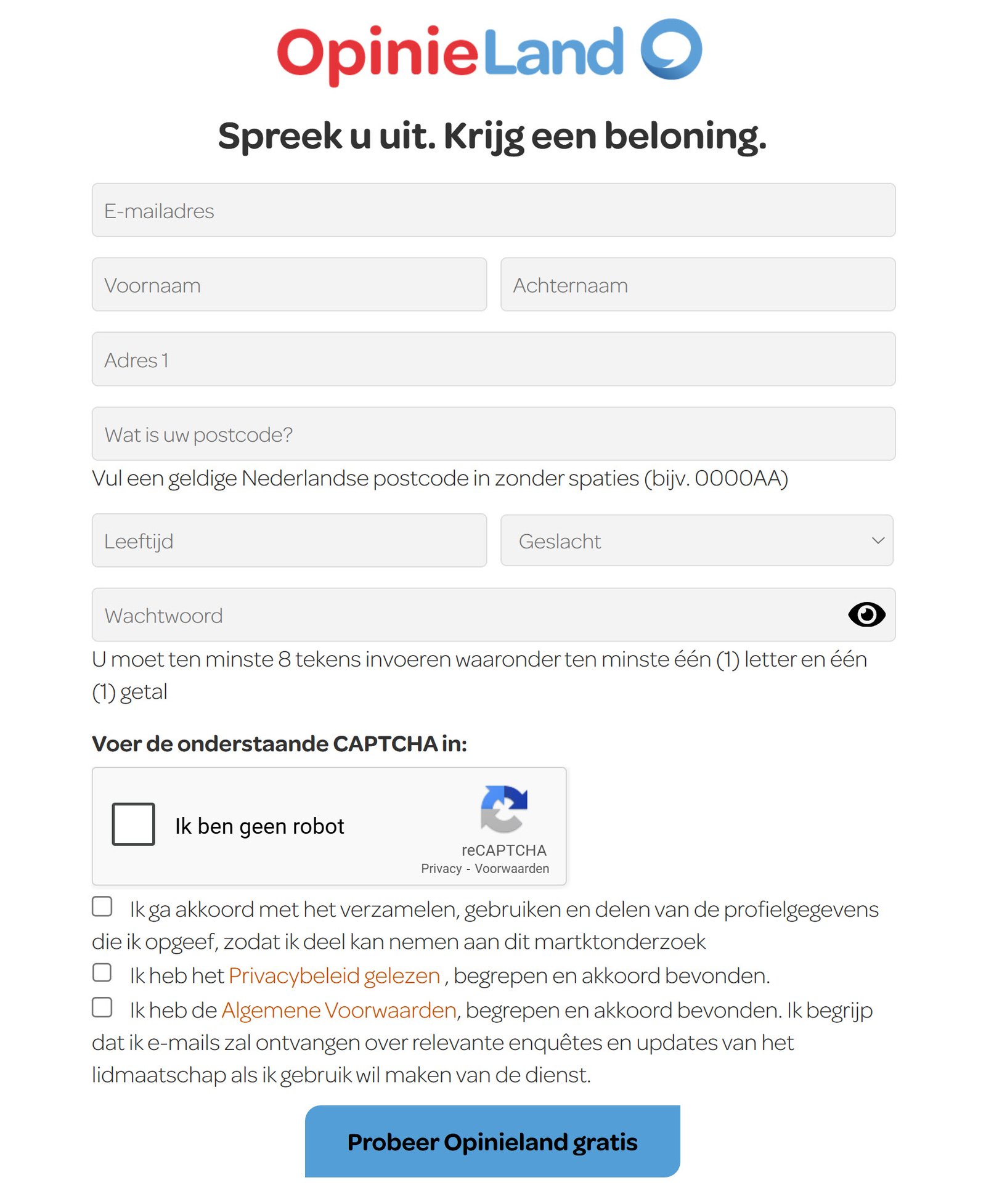Click the E-mailadres input field
Image resolution: width=986 pixels, height=1204 pixels.
[x=493, y=210]
